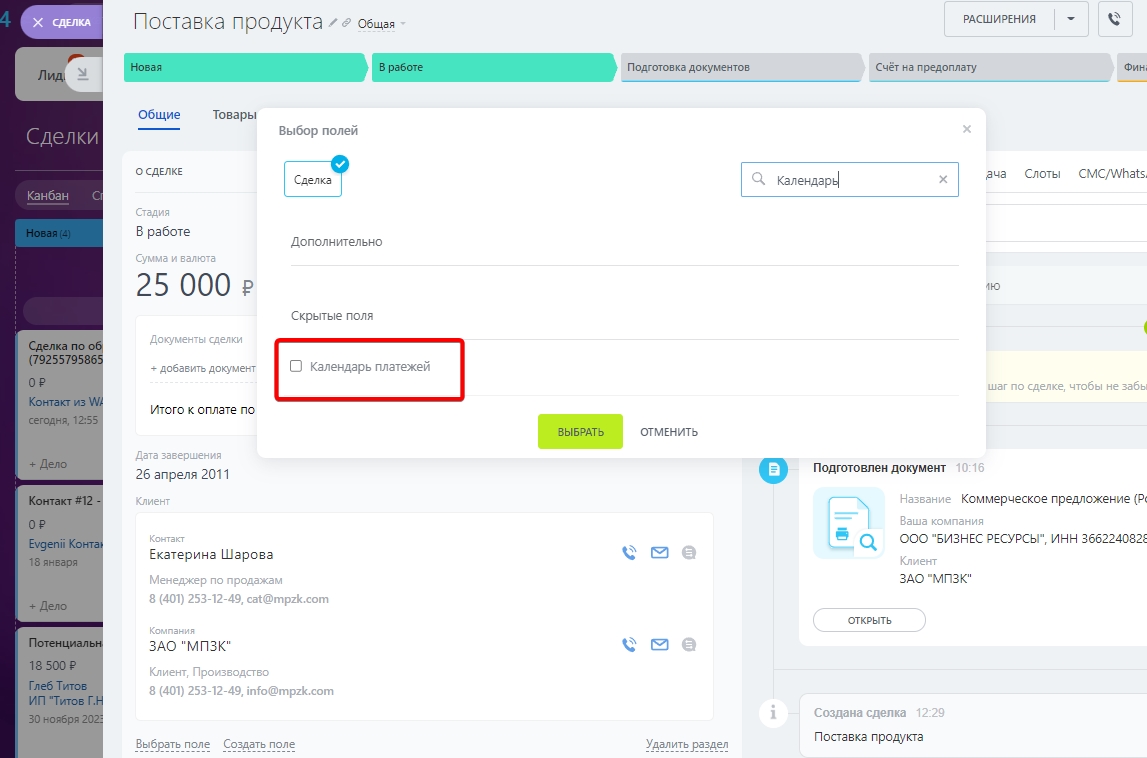Screen dimensions: 1147x758
Task: Switch to the Общие tab
Action: coord(159,115)
